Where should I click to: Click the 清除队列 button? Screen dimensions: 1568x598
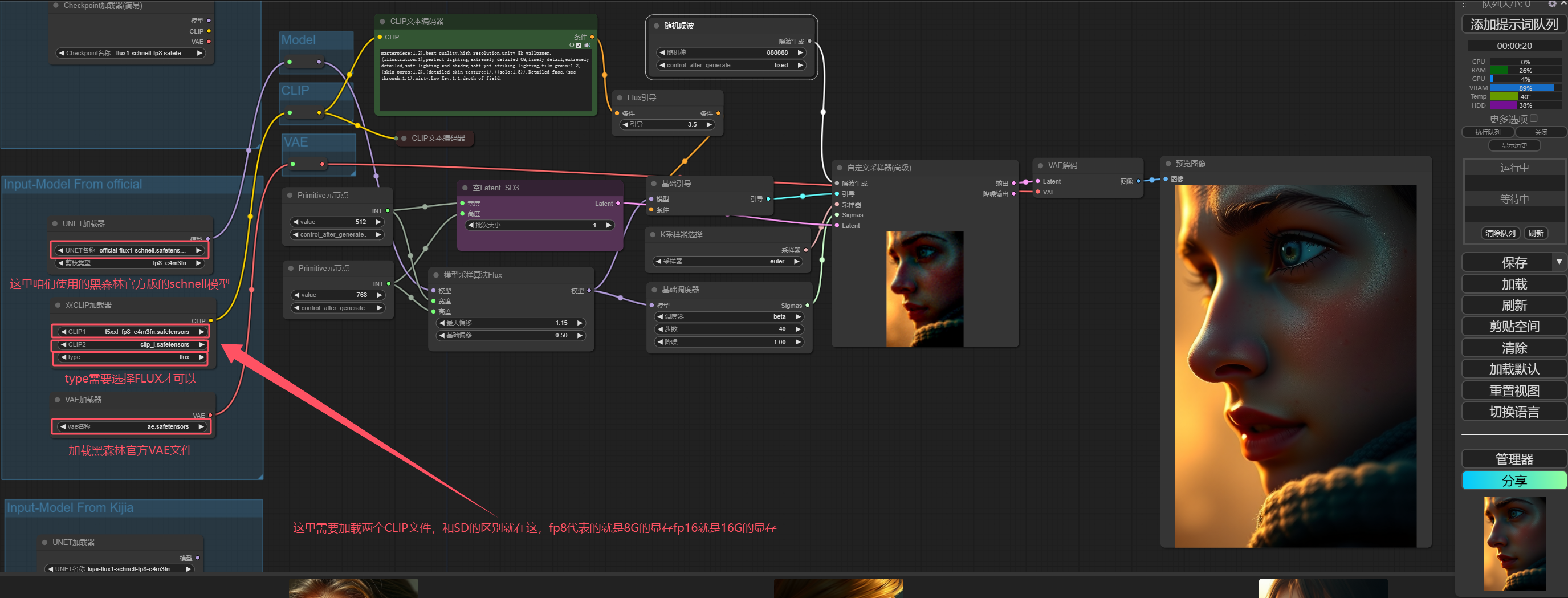pos(1500,233)
